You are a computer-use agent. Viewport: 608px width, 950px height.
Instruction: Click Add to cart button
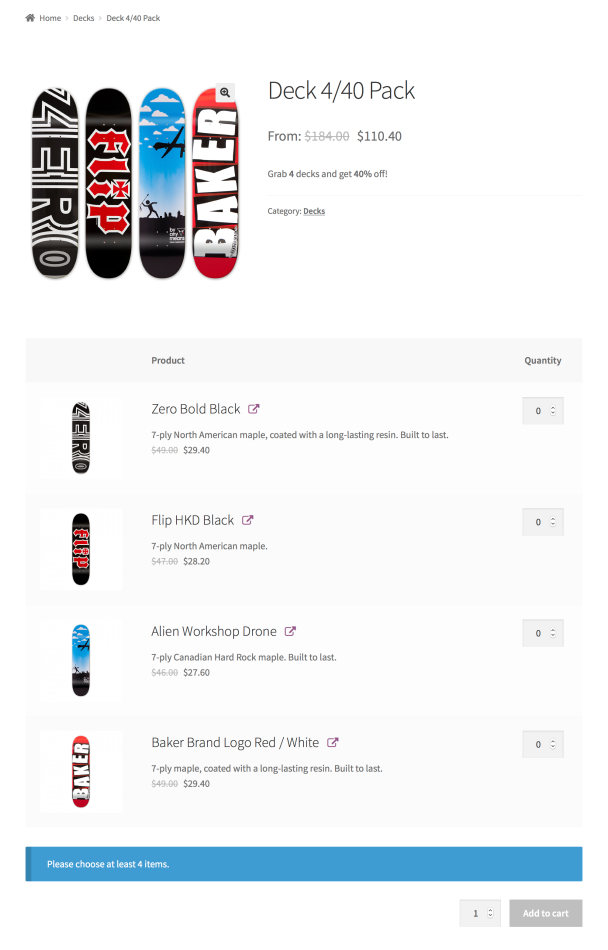coord(545,913)
